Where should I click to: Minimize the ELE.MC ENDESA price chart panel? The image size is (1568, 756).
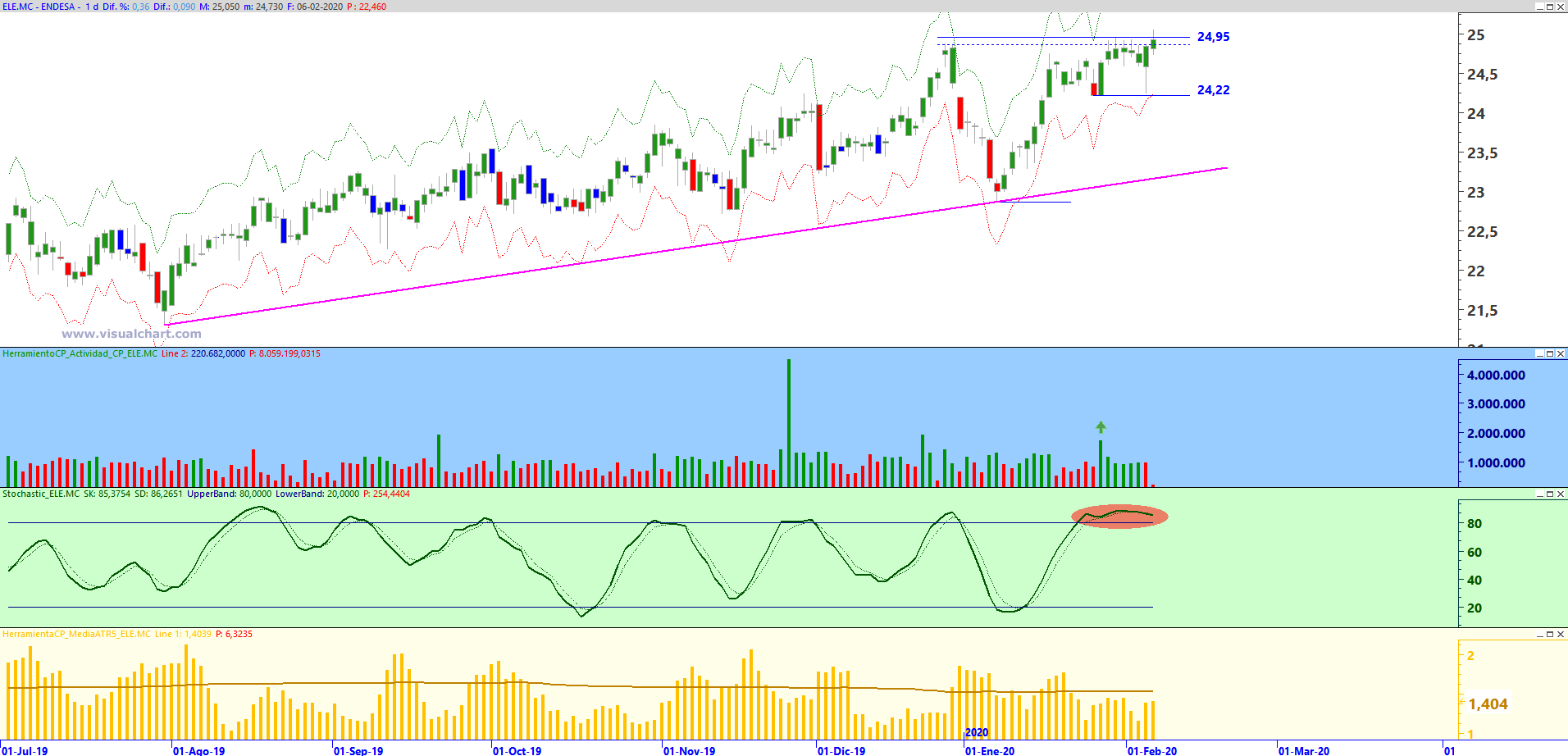[x=1539, y=7]
